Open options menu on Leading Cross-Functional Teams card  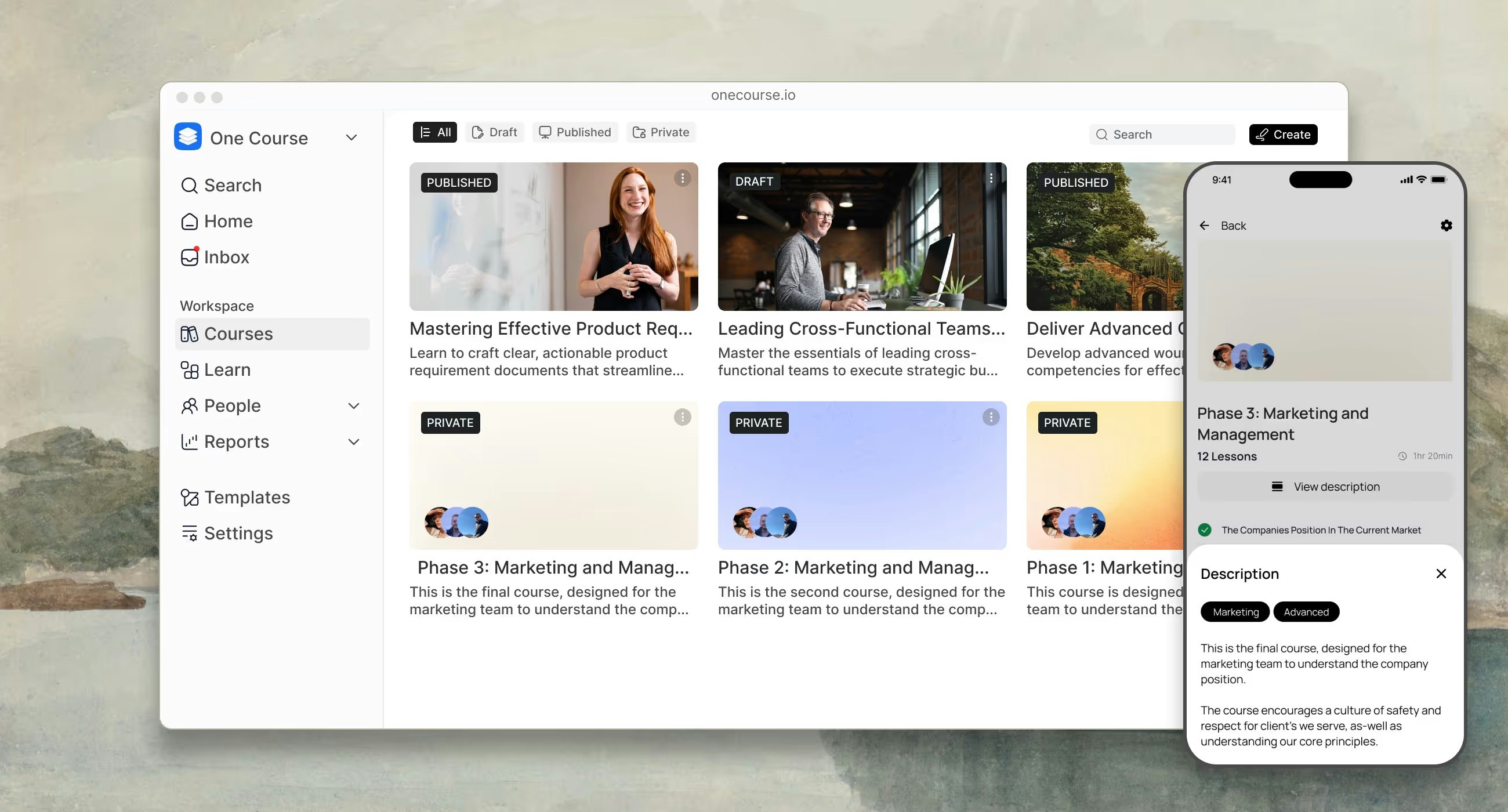[x=991, y=178]
